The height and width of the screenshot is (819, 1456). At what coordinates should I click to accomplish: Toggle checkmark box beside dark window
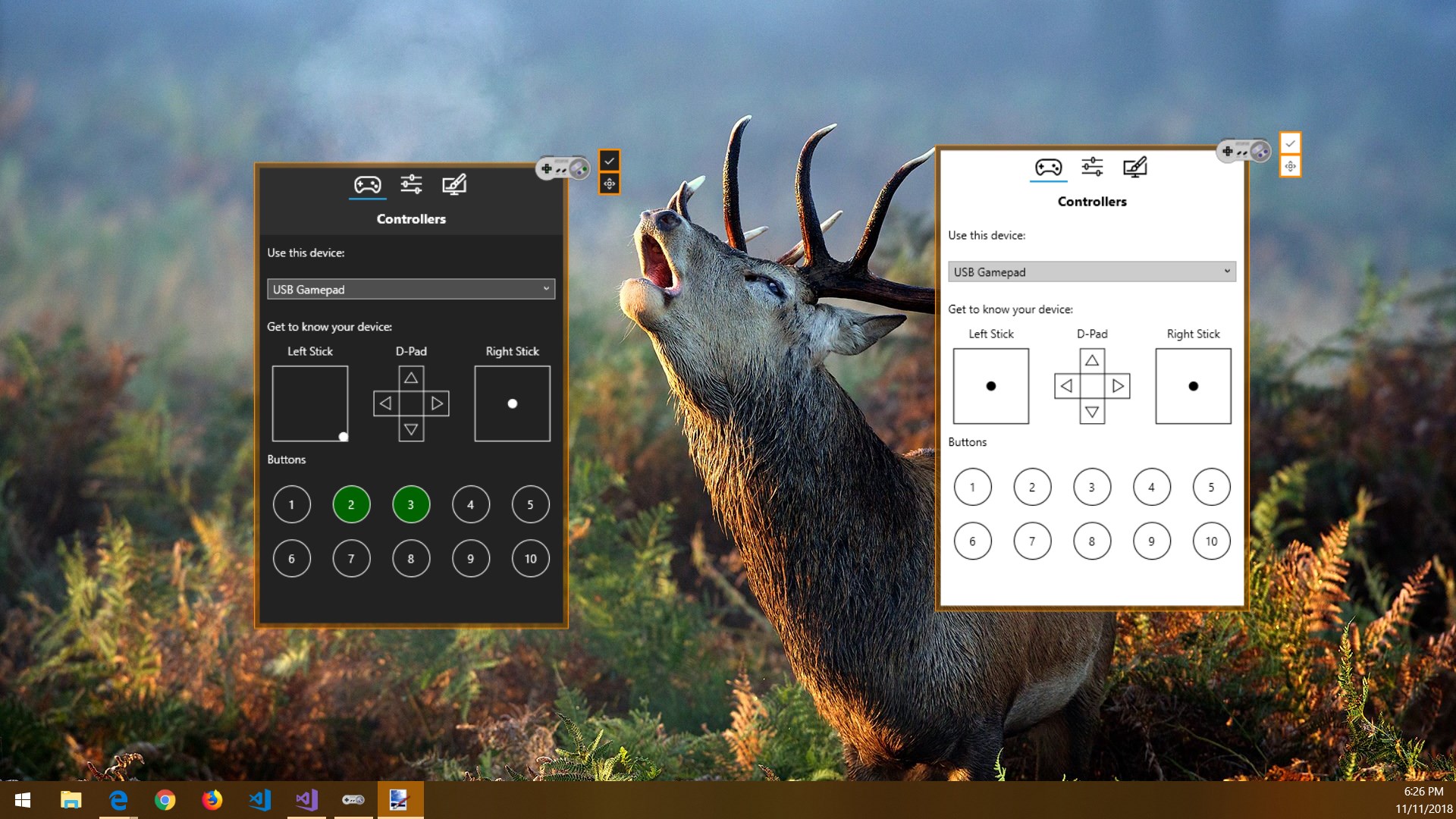coord(609,161)
